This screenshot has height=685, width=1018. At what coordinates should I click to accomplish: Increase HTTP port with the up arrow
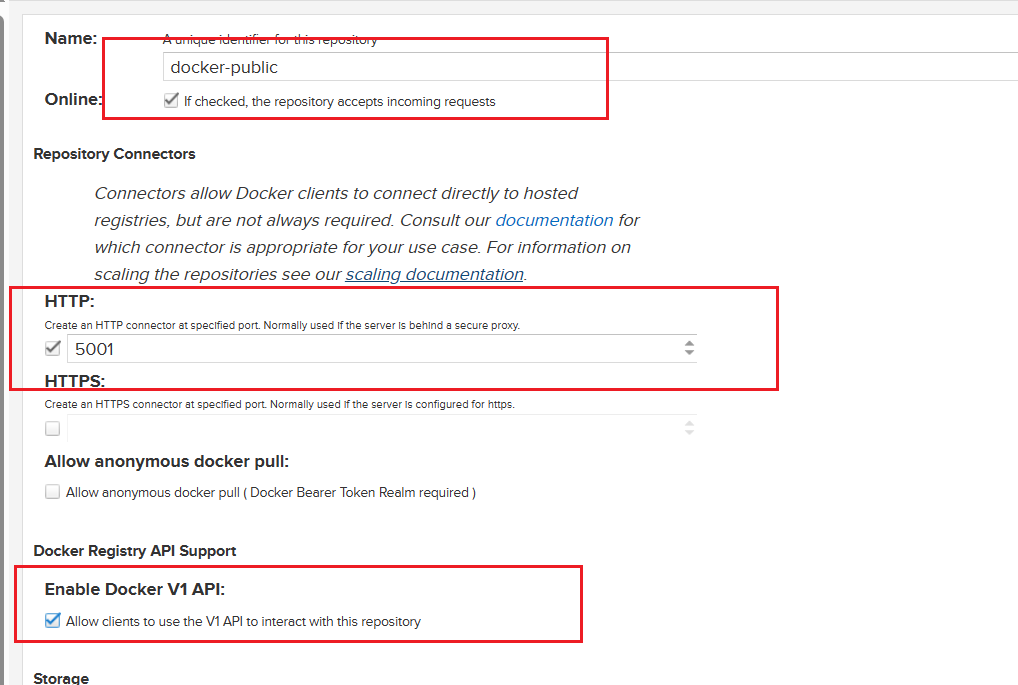[x=689, y=344]
